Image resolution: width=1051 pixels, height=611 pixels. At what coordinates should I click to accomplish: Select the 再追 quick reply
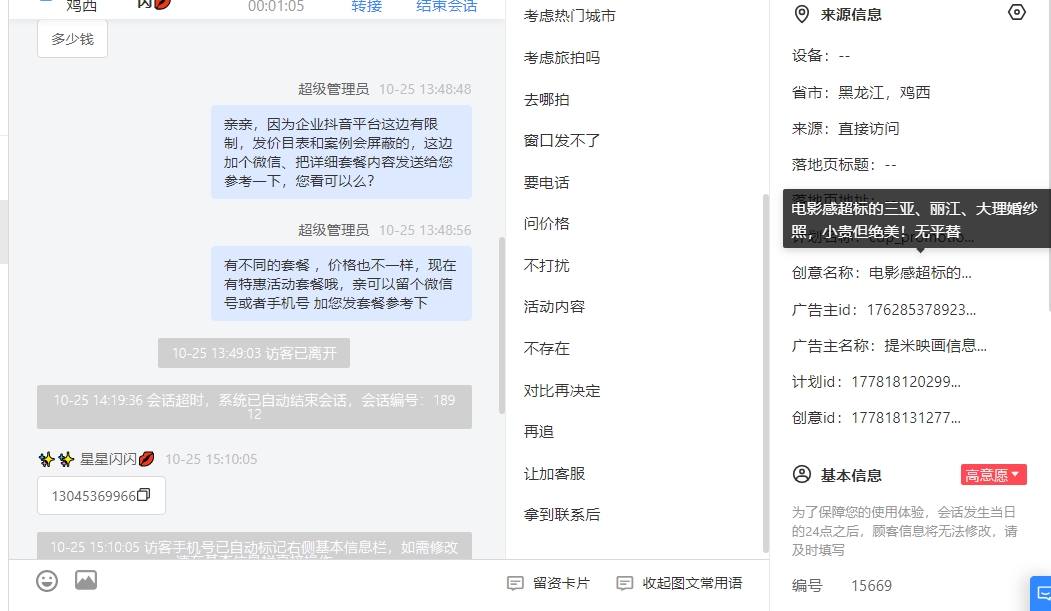coord(539,432)
